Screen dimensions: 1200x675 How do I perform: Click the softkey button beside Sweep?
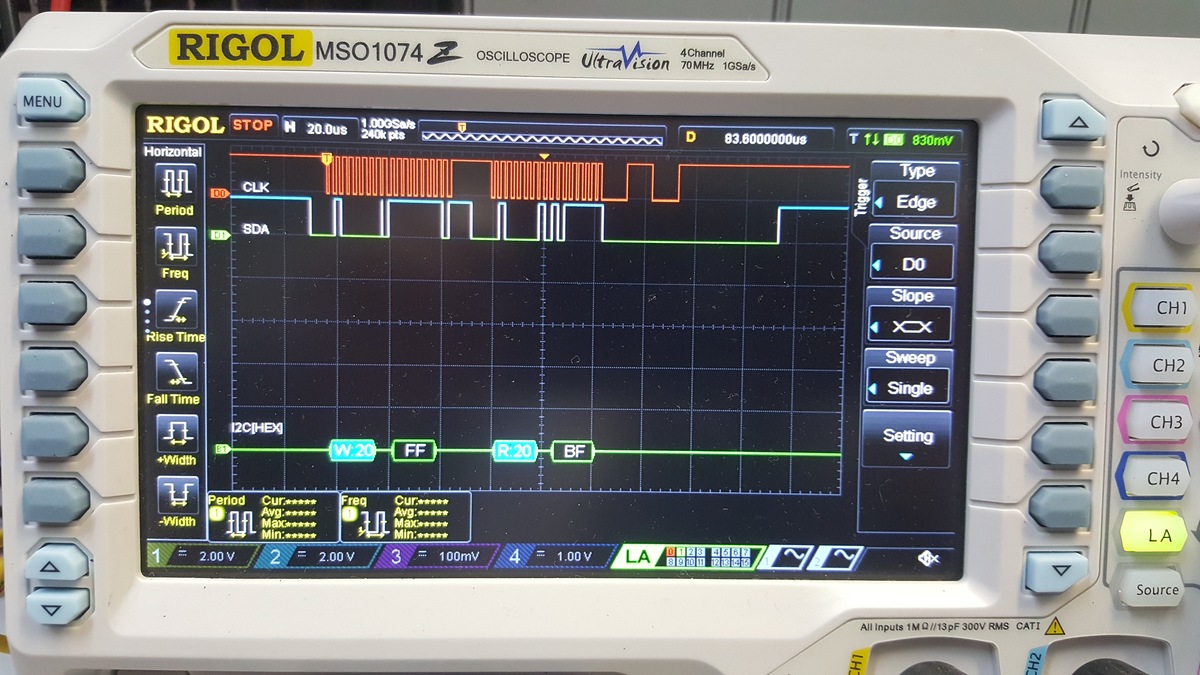tap(1063, 381)
